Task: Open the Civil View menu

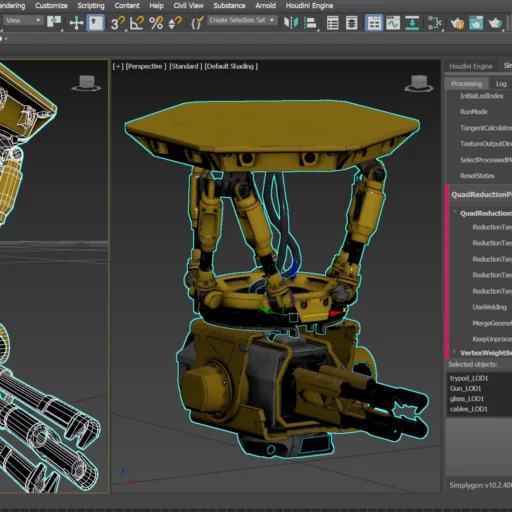Action: 188,6
